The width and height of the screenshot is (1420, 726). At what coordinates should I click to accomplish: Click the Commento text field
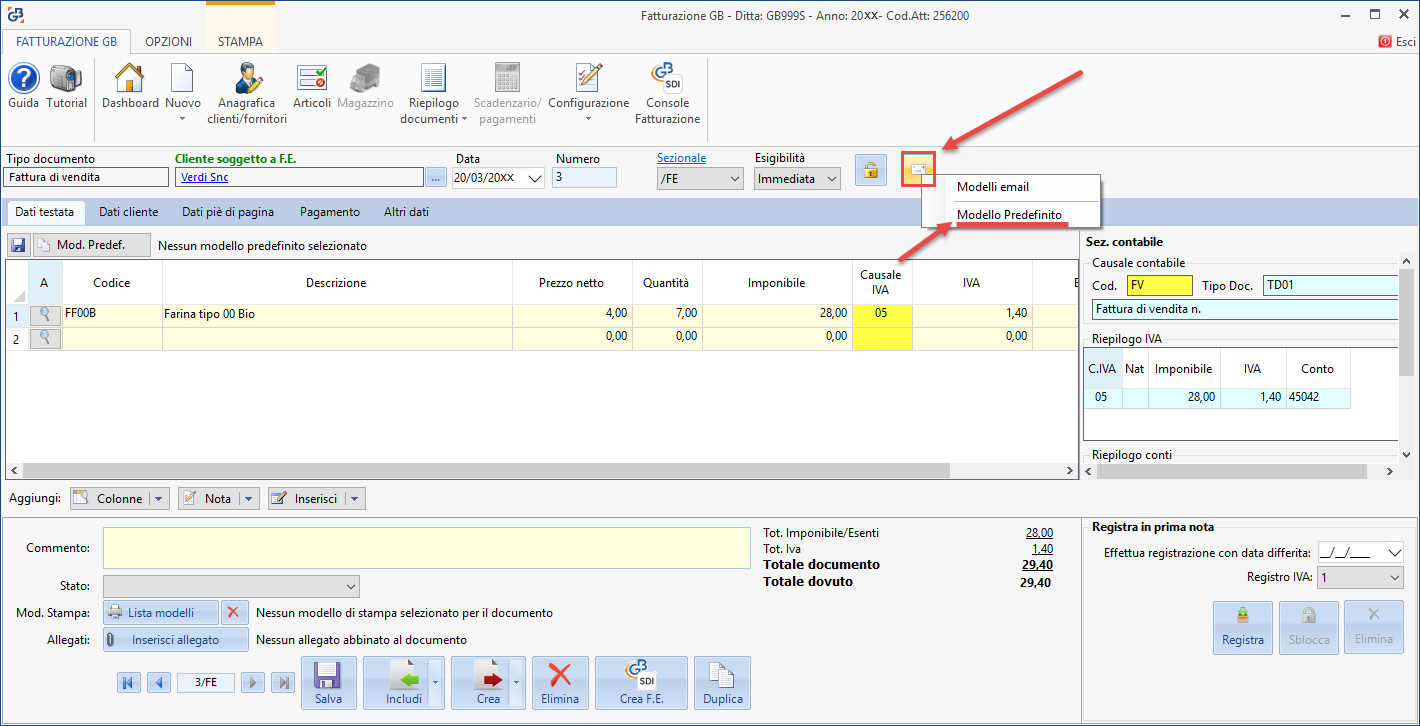coord(426,548)
